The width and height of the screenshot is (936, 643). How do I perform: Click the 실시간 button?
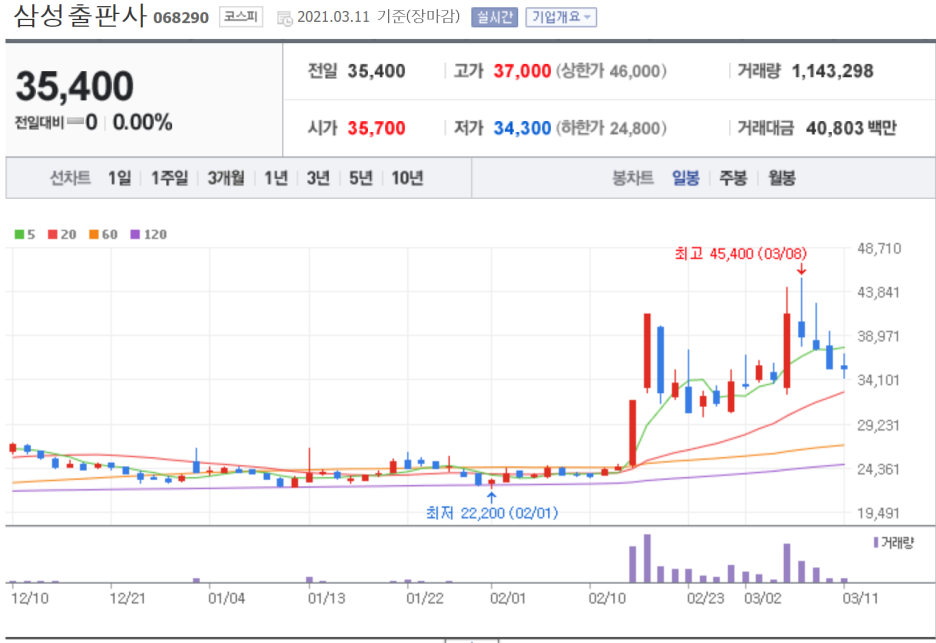[x=494, y=17]
